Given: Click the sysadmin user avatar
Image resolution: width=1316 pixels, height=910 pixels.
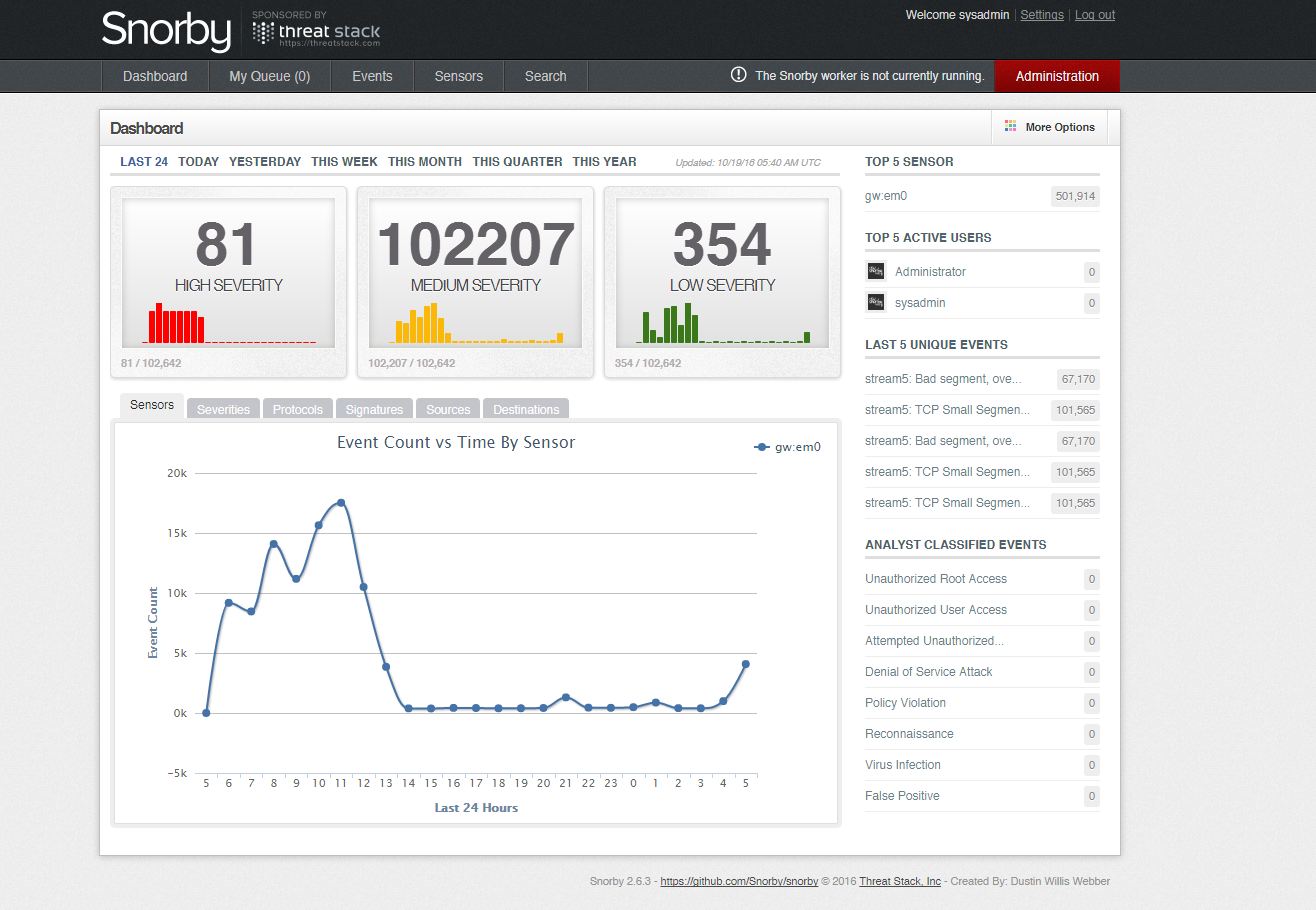Looking at the screenshot, I should [x=876, y=302].
